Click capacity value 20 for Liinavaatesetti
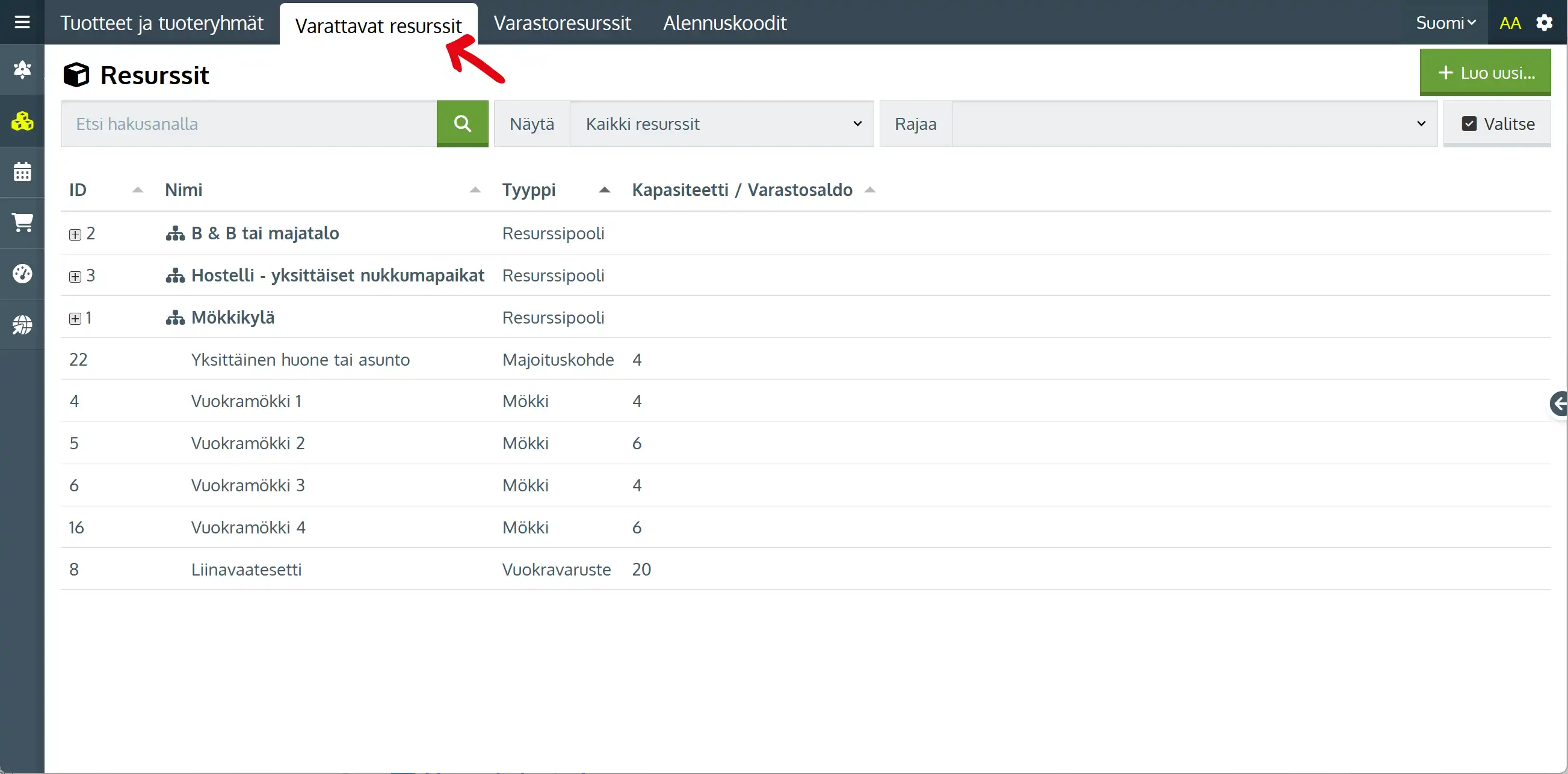 coord(641,570)
